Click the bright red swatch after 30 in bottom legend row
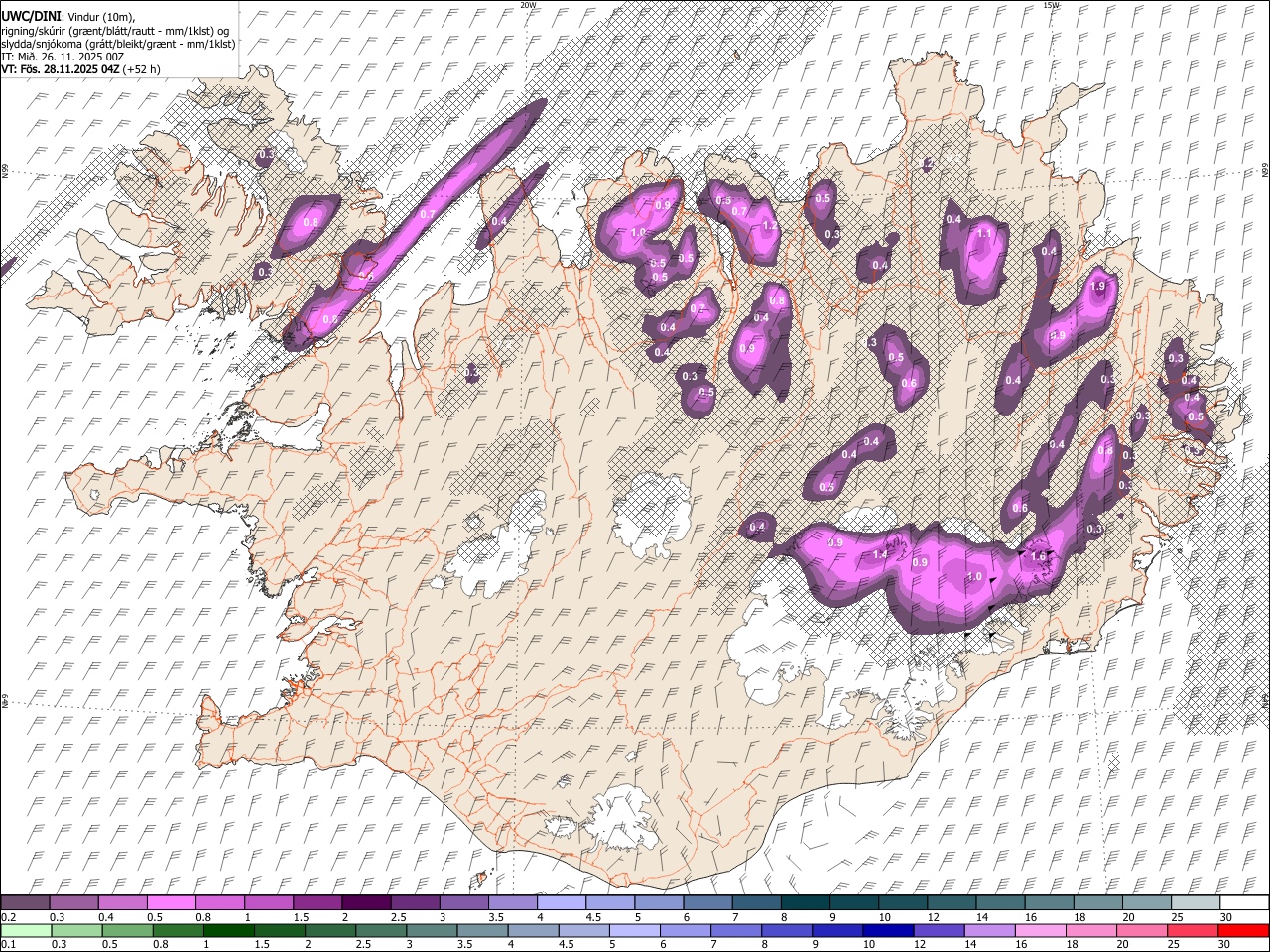Viewport: 1270px width, 952px height. [1242, 930]
